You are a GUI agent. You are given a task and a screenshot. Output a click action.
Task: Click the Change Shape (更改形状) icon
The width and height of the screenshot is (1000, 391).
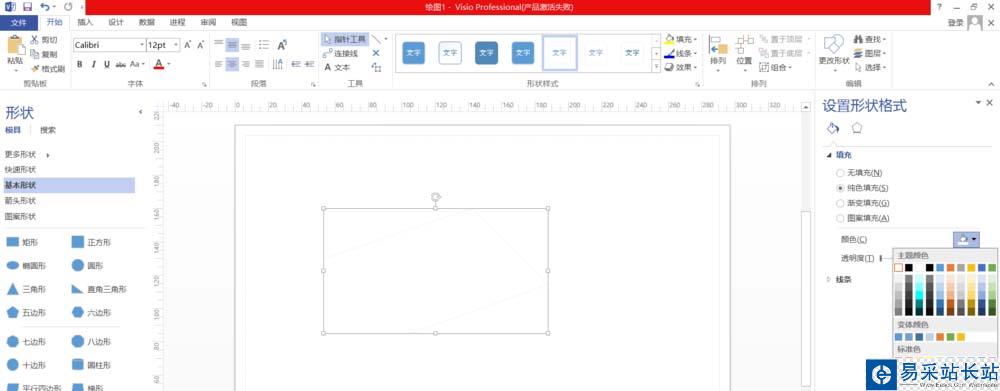[834, 44]
